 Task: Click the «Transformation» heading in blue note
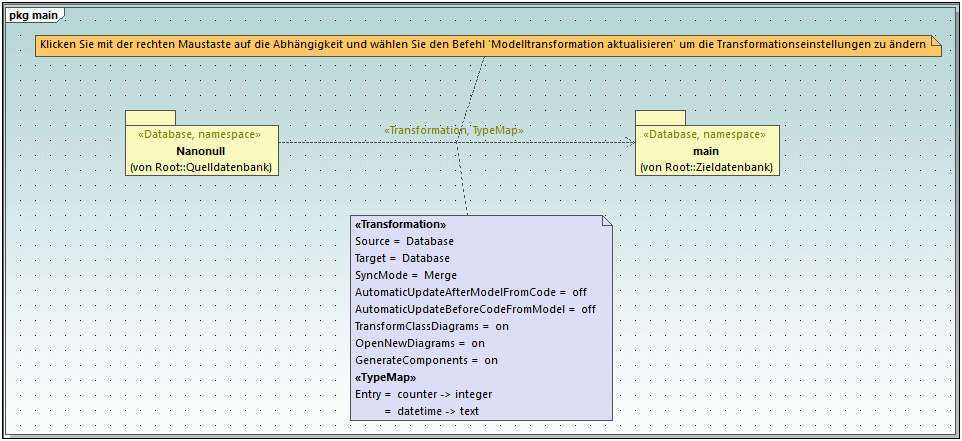click(400, 224)
